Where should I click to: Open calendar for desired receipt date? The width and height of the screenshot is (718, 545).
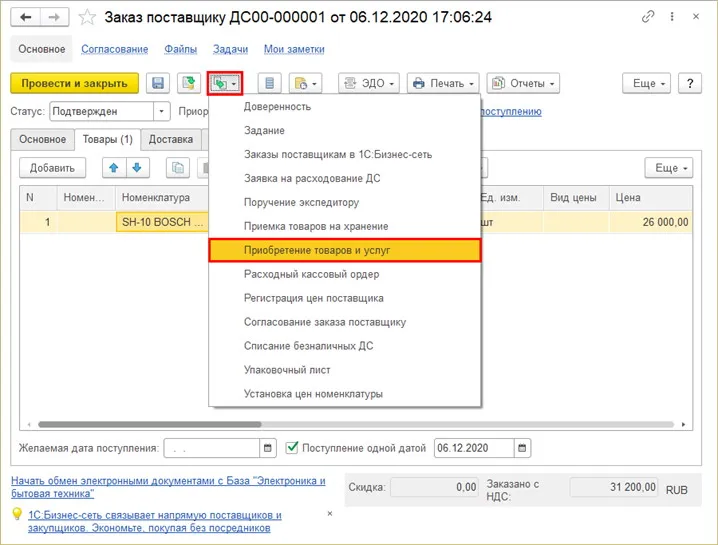coord(268,448)
